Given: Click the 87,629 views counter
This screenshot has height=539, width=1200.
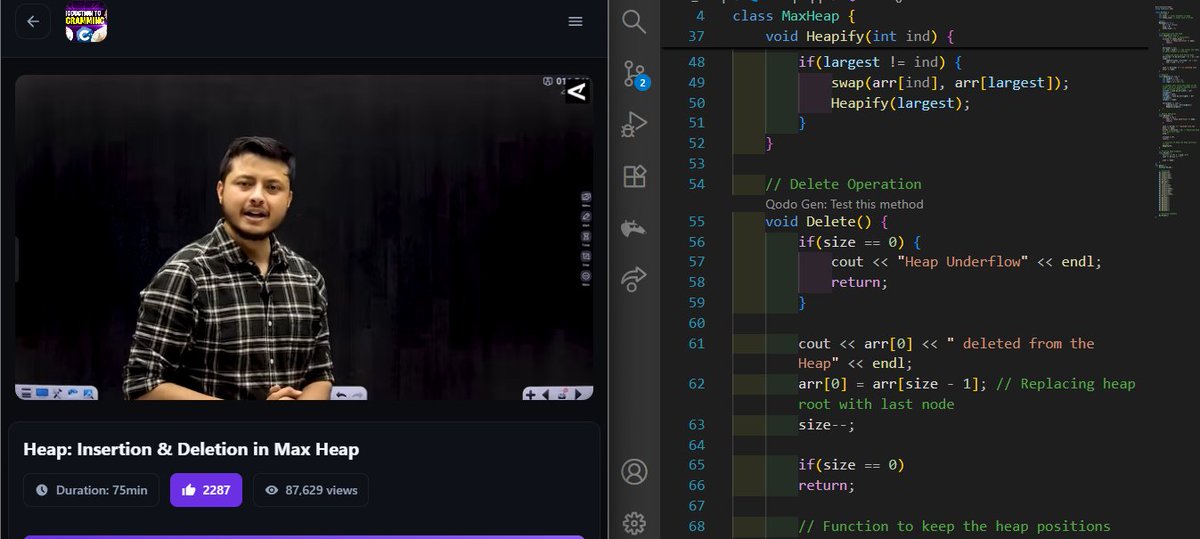Looking at the screenshot, I should click(311, 490).
